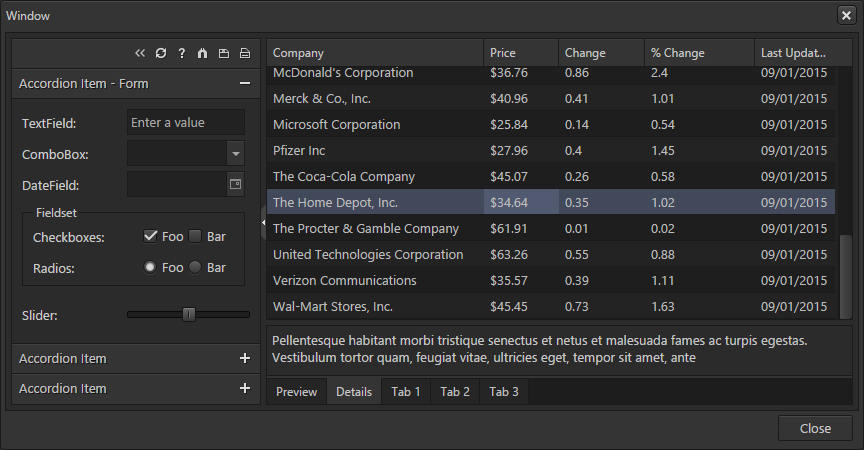The image size is (864, 450).
Task: Sort by the Company column header
Action: tap(375, 53)
